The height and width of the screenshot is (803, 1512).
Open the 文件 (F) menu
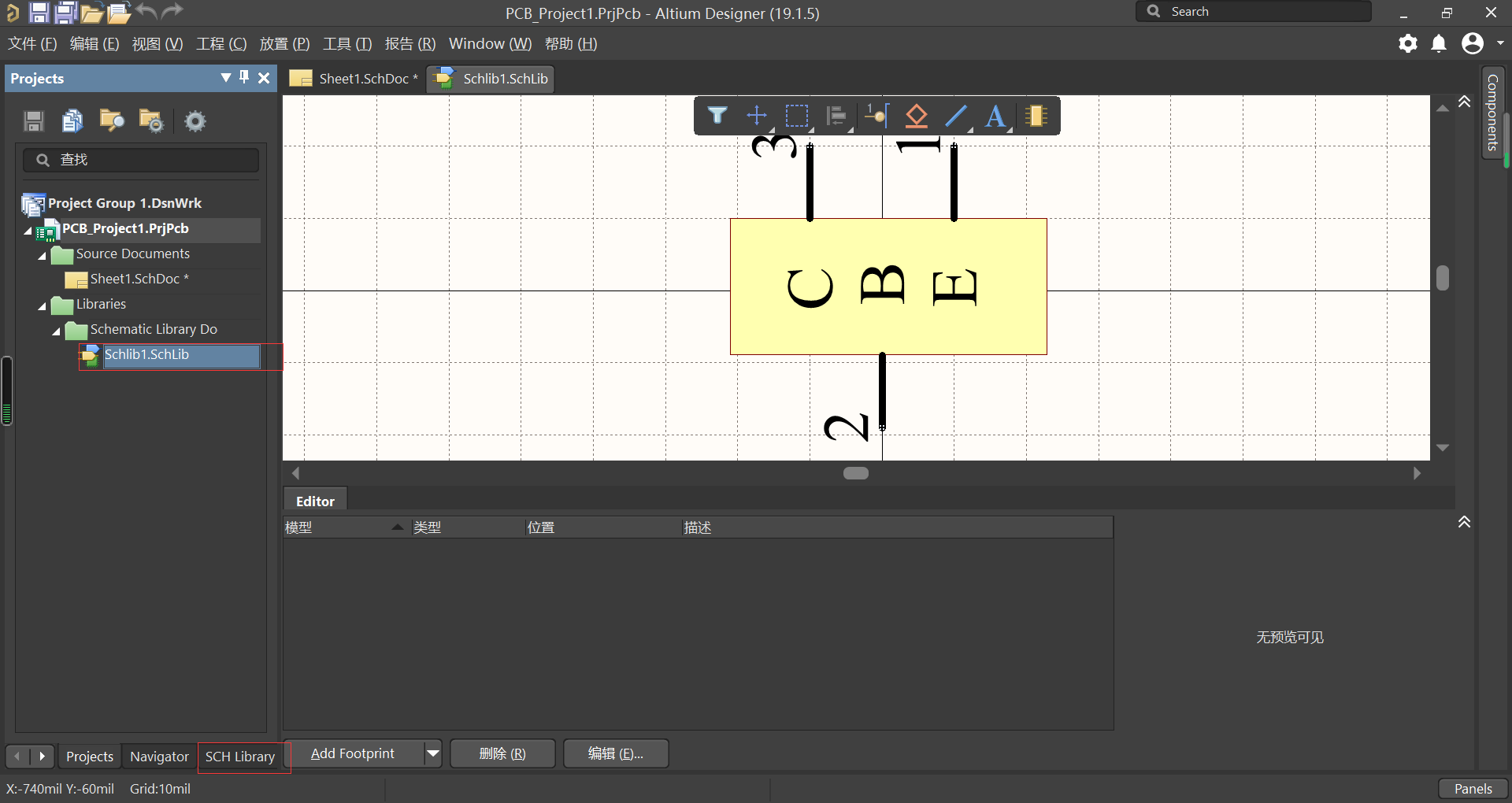32,44
